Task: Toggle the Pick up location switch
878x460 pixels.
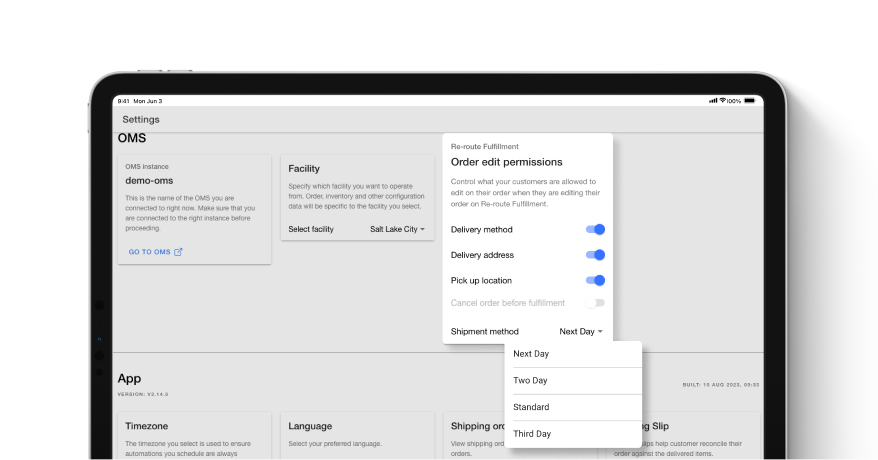Action: (595, 281)
